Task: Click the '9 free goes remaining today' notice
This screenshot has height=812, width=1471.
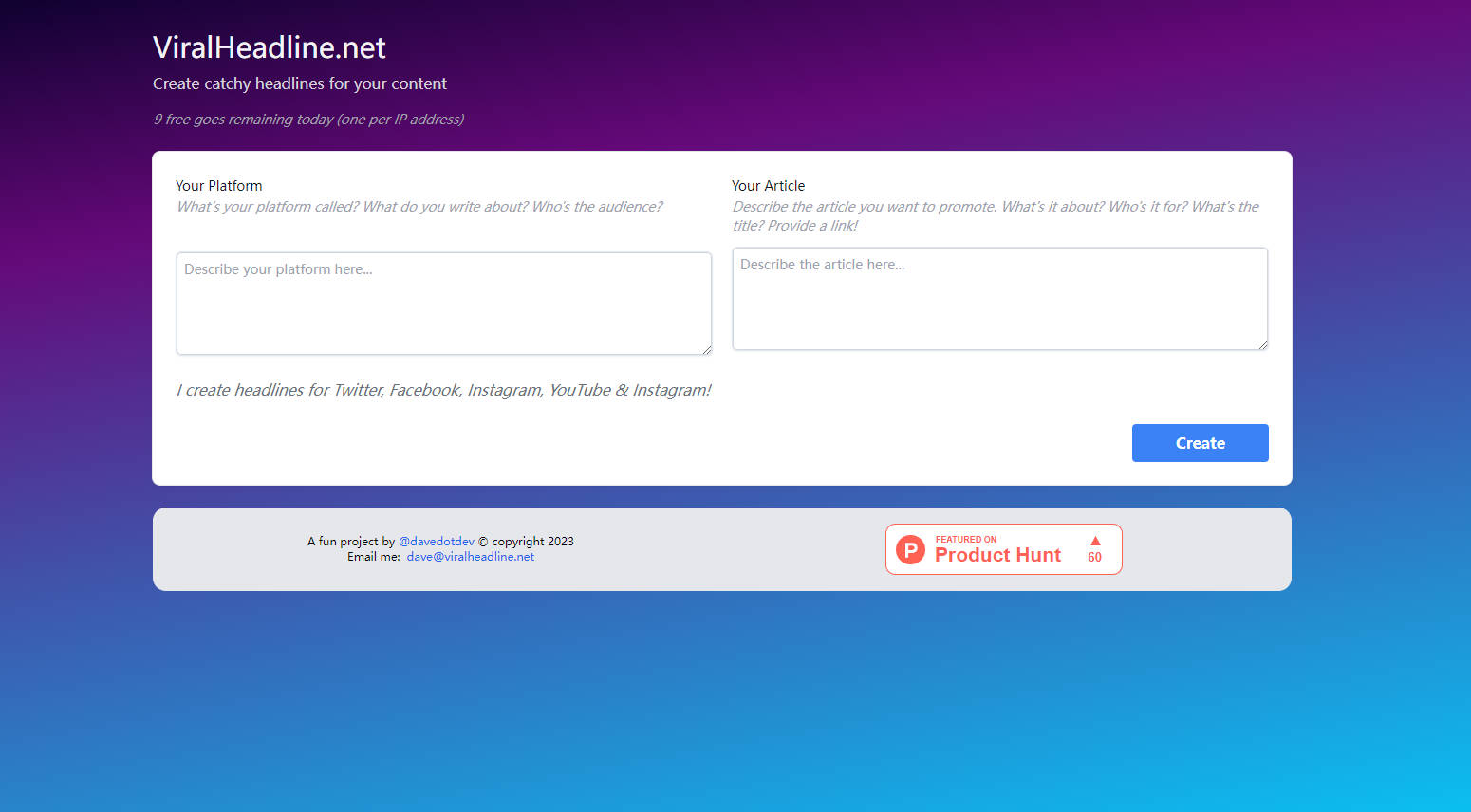Action: coord(308,120)
